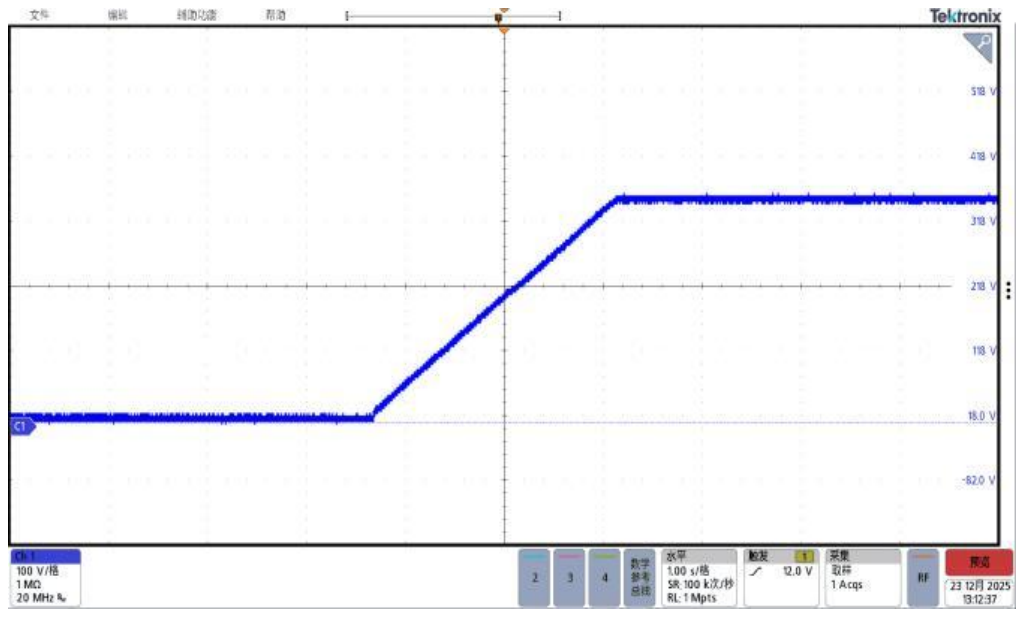The height and width of the screenshot is (617, 1024).
Task: Select the C1 channel ground marker
Action: 22,426
